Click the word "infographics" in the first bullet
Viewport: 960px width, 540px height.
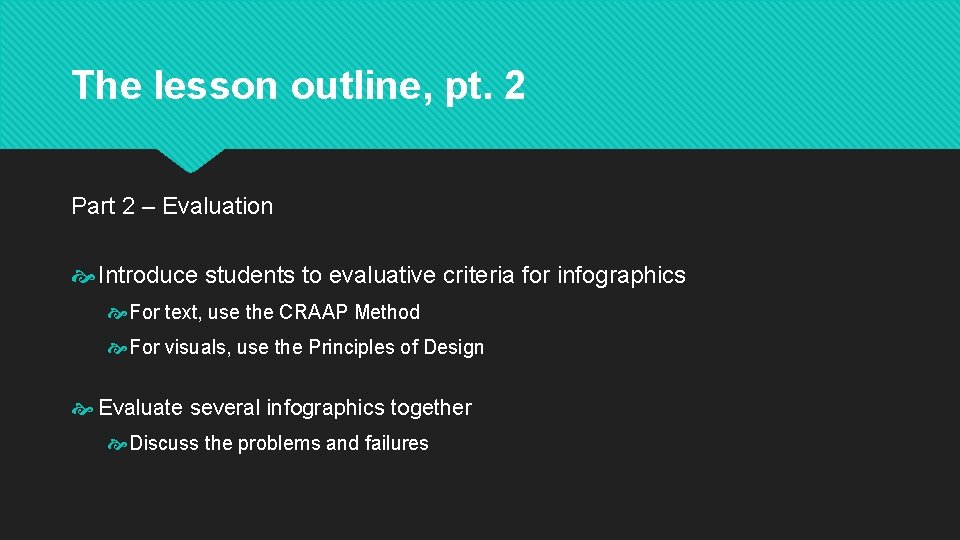pos(621,275)
